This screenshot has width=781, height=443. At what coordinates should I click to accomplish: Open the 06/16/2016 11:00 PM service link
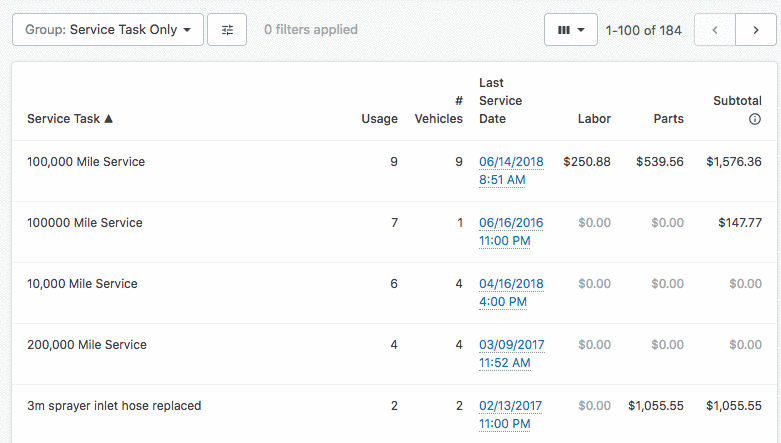[511, 231]
